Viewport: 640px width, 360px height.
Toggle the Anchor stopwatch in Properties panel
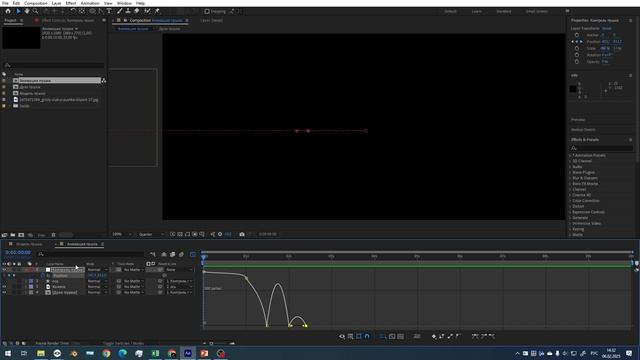pyautogui.click(x=577, y=35)
